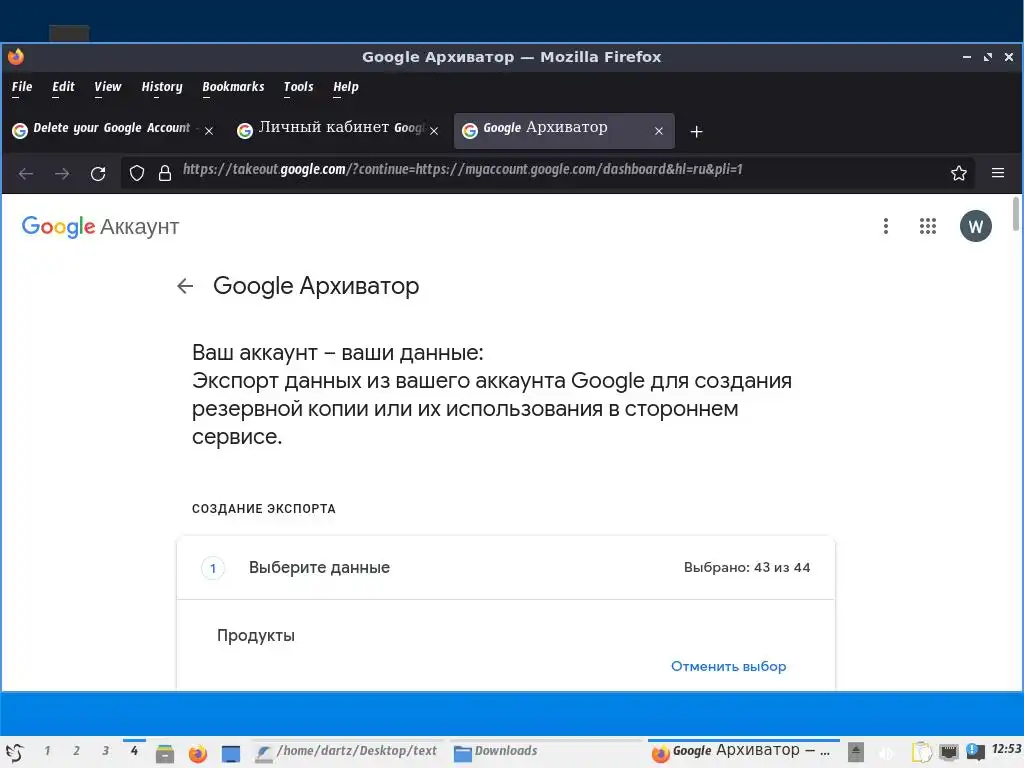Click the removable media eject tray icon
Screen dimensions: 1024x768
(x=856, y=752)
